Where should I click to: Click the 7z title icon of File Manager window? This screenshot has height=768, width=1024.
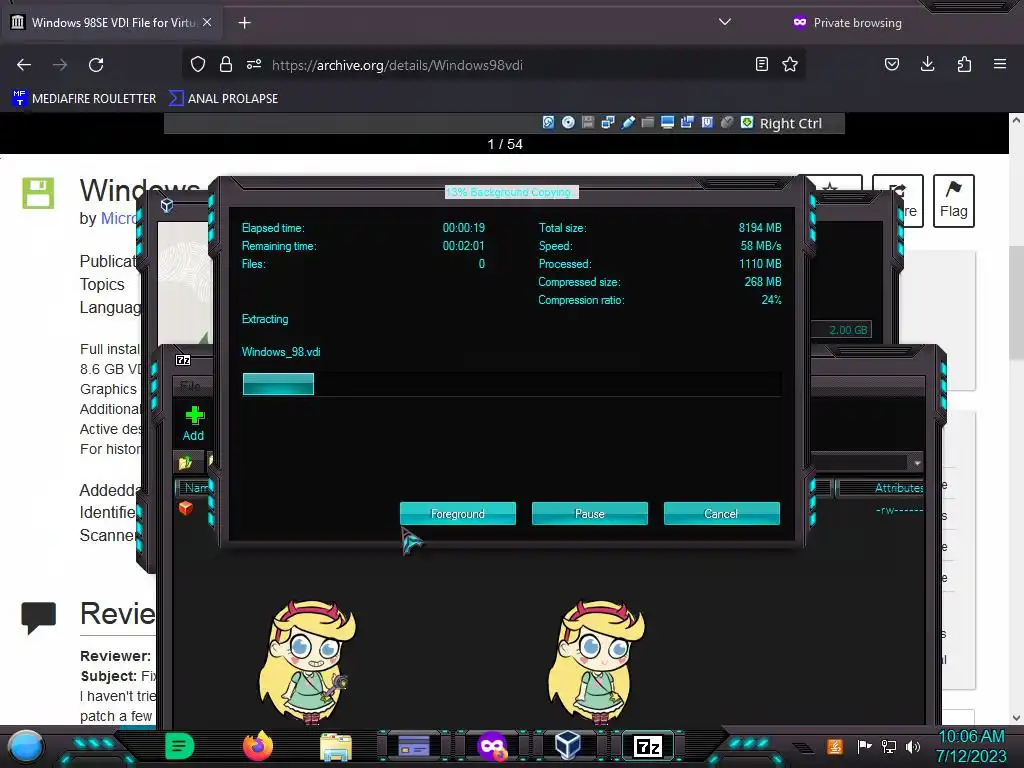pyautogui.click(x=183, y=360)
